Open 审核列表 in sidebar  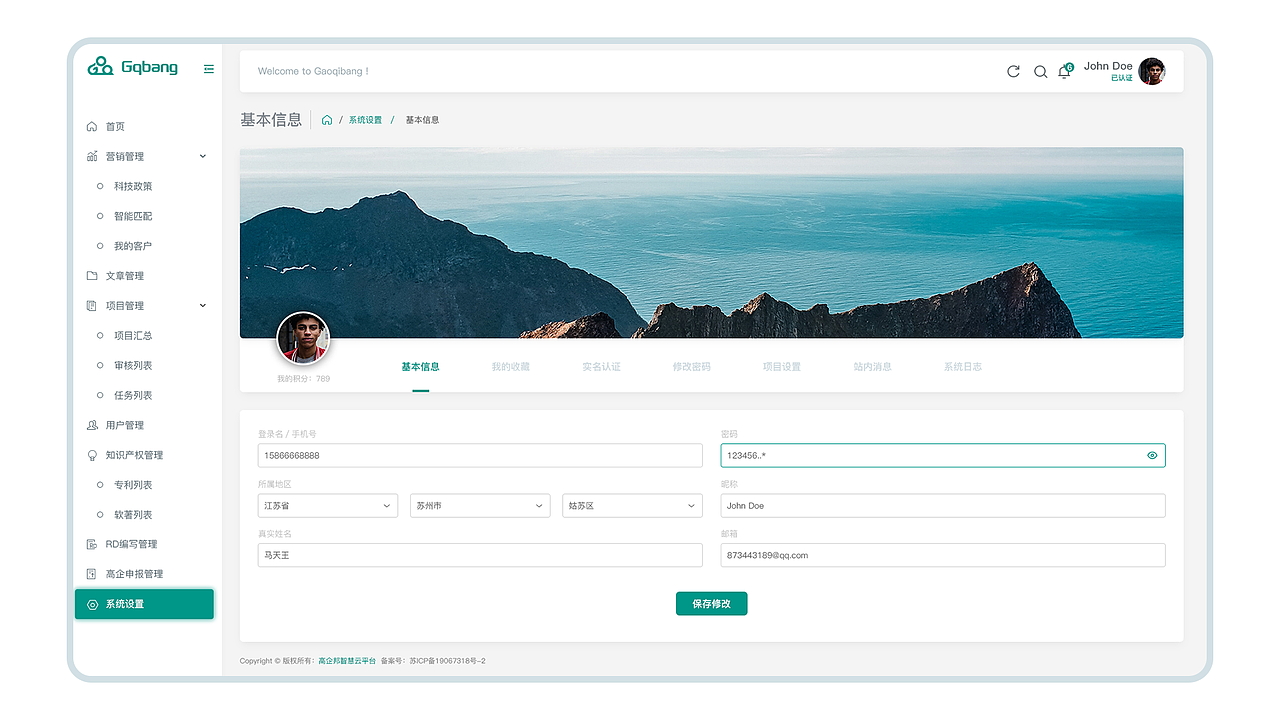pos(133,365)
